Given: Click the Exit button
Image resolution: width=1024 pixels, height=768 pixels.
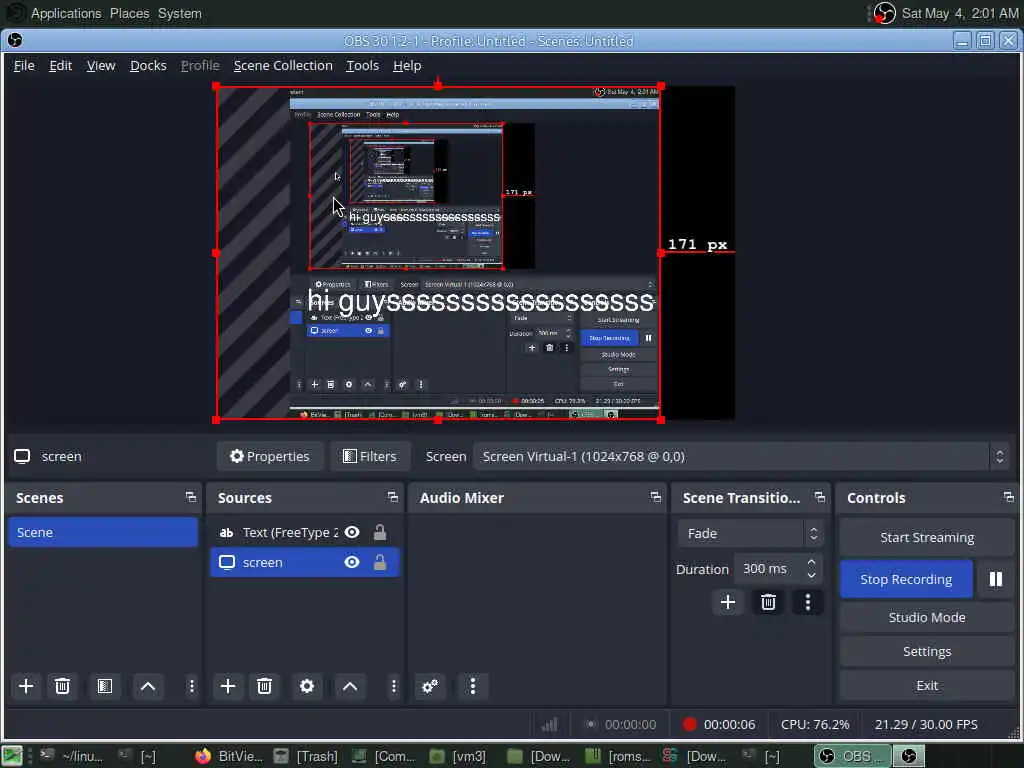Looking at the screenshot, I should [x=927, y=685].
